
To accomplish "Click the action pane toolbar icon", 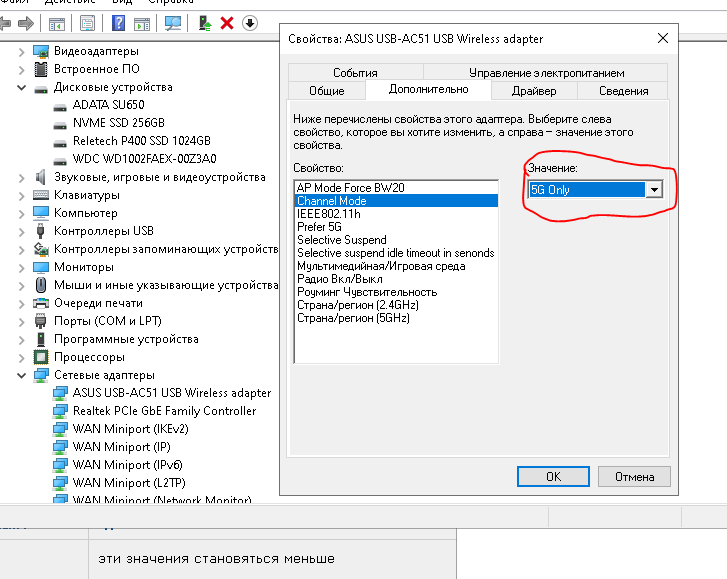I will 142,23.
